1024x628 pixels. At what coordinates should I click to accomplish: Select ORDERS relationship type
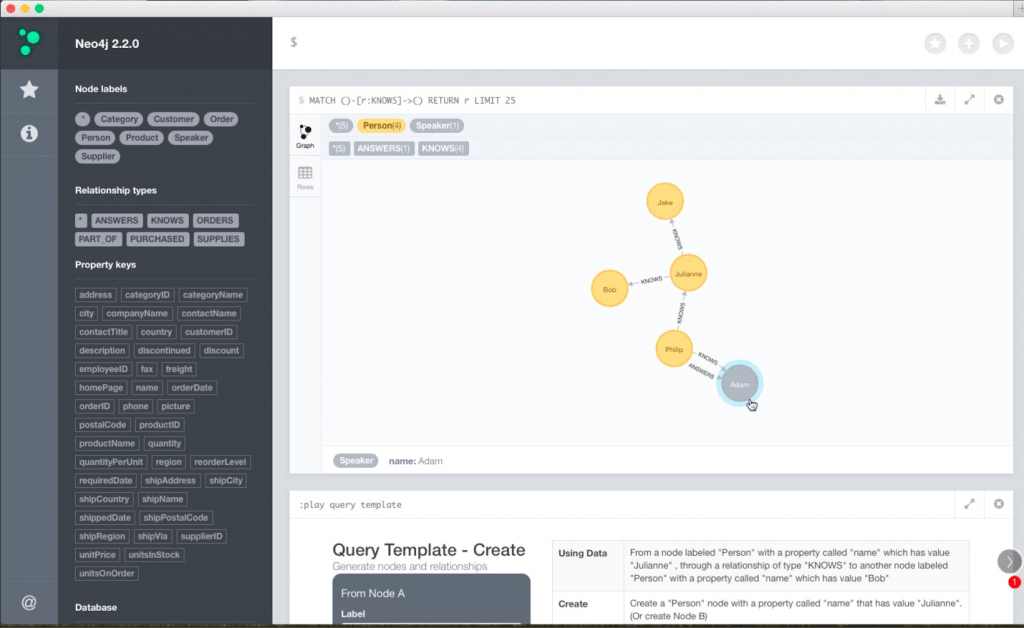(215, 221)
